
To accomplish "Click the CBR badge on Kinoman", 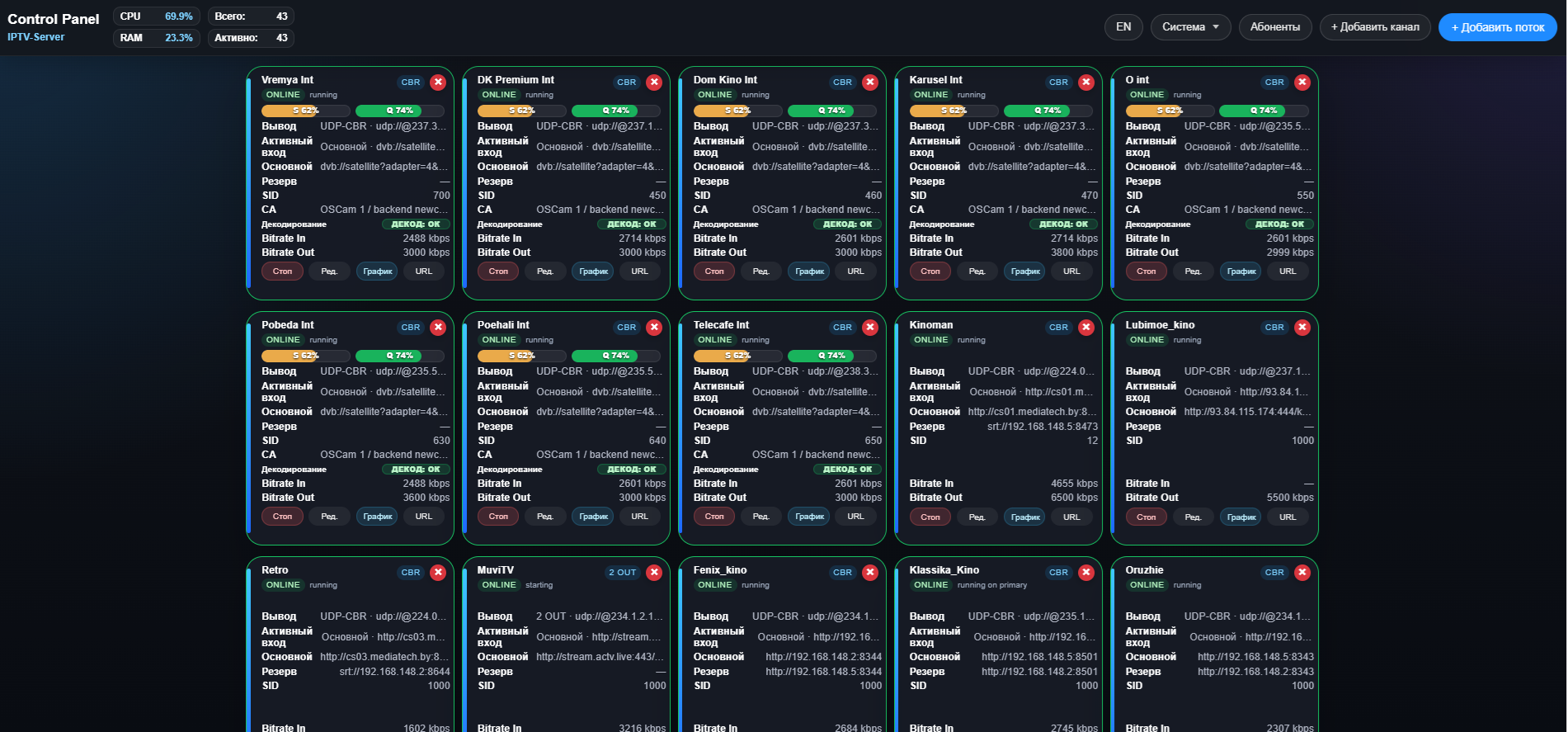I will tap(1058, 328).
